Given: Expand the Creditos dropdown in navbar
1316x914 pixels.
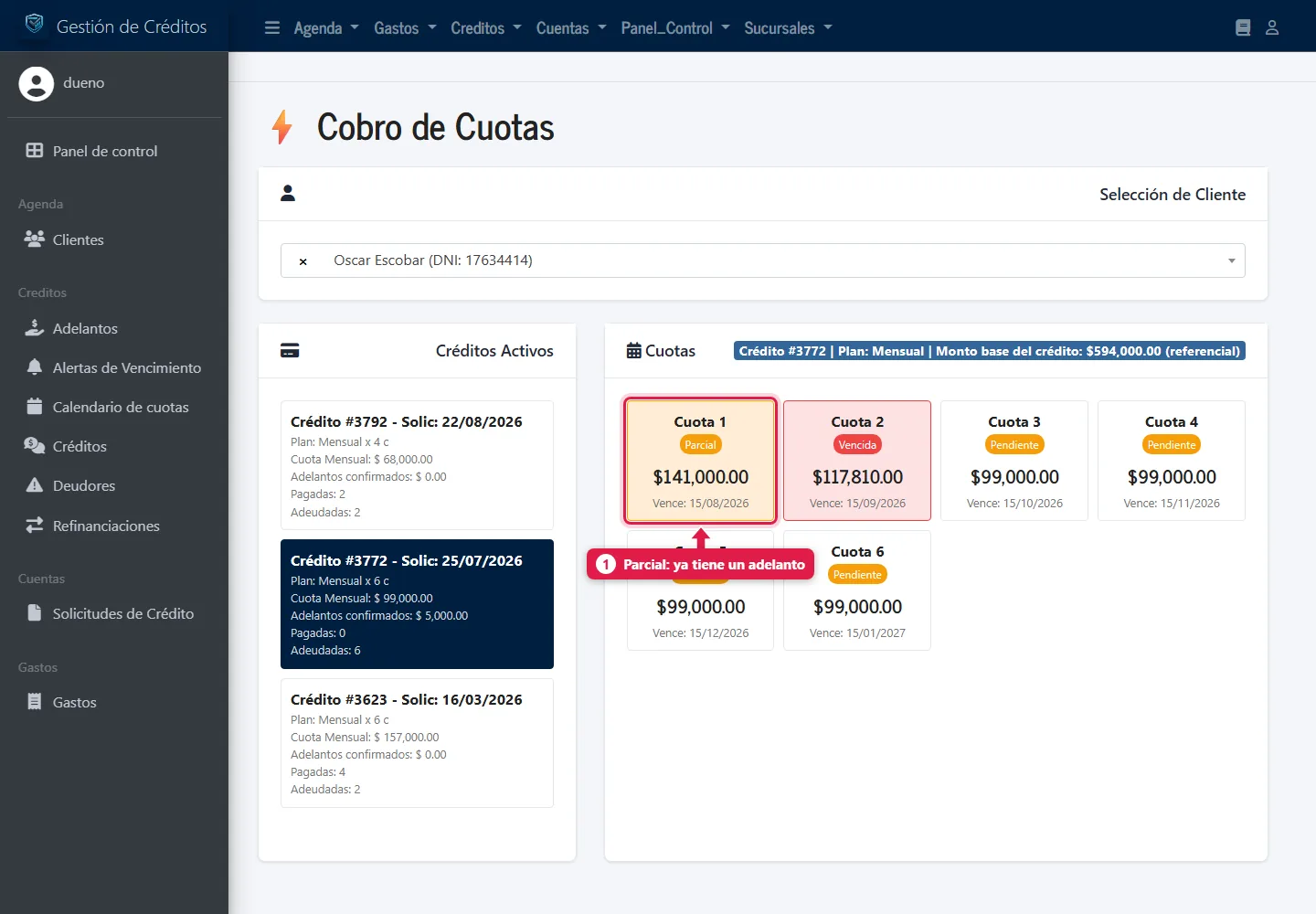Looking at the screenshot, I should point(486,27).
